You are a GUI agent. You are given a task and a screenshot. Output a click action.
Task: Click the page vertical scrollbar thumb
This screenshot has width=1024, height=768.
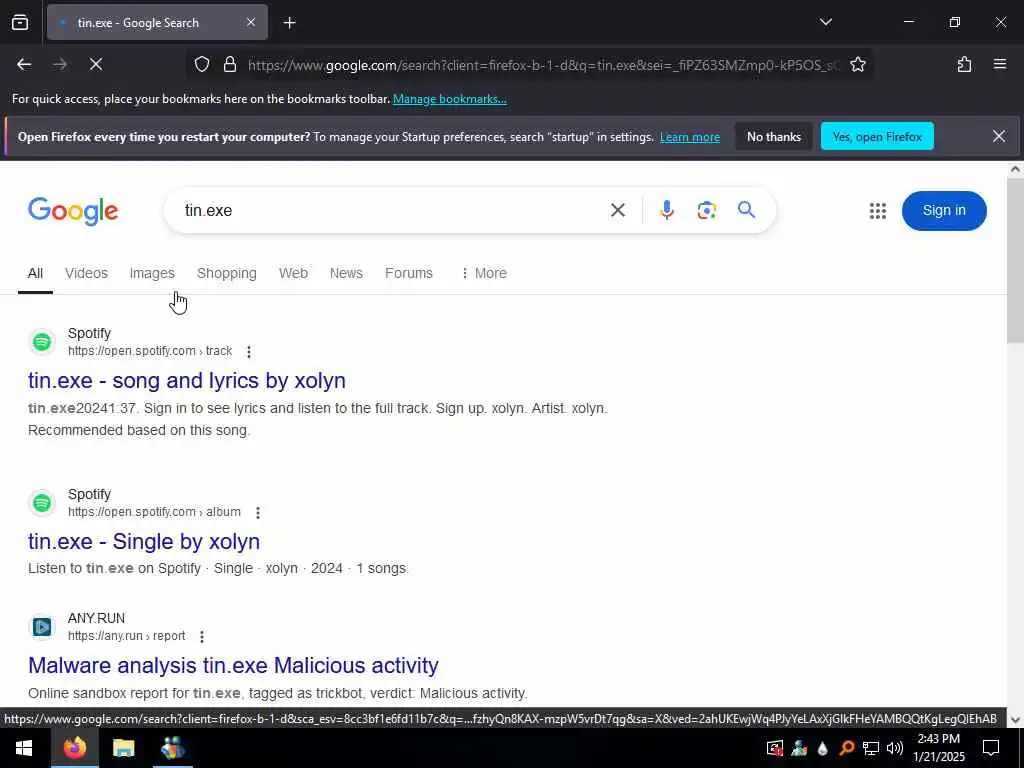1015,259
